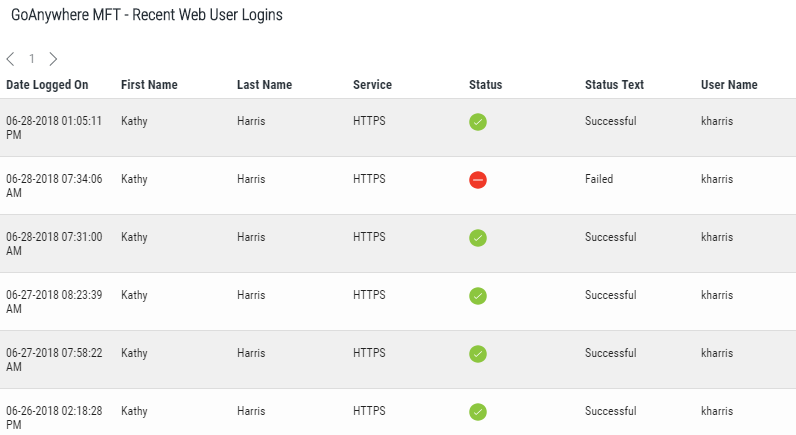The height and width of the screenshot is (435, 796).
Task: Click green success icon for 08:23:39 AM login
Action: [478, 296]
